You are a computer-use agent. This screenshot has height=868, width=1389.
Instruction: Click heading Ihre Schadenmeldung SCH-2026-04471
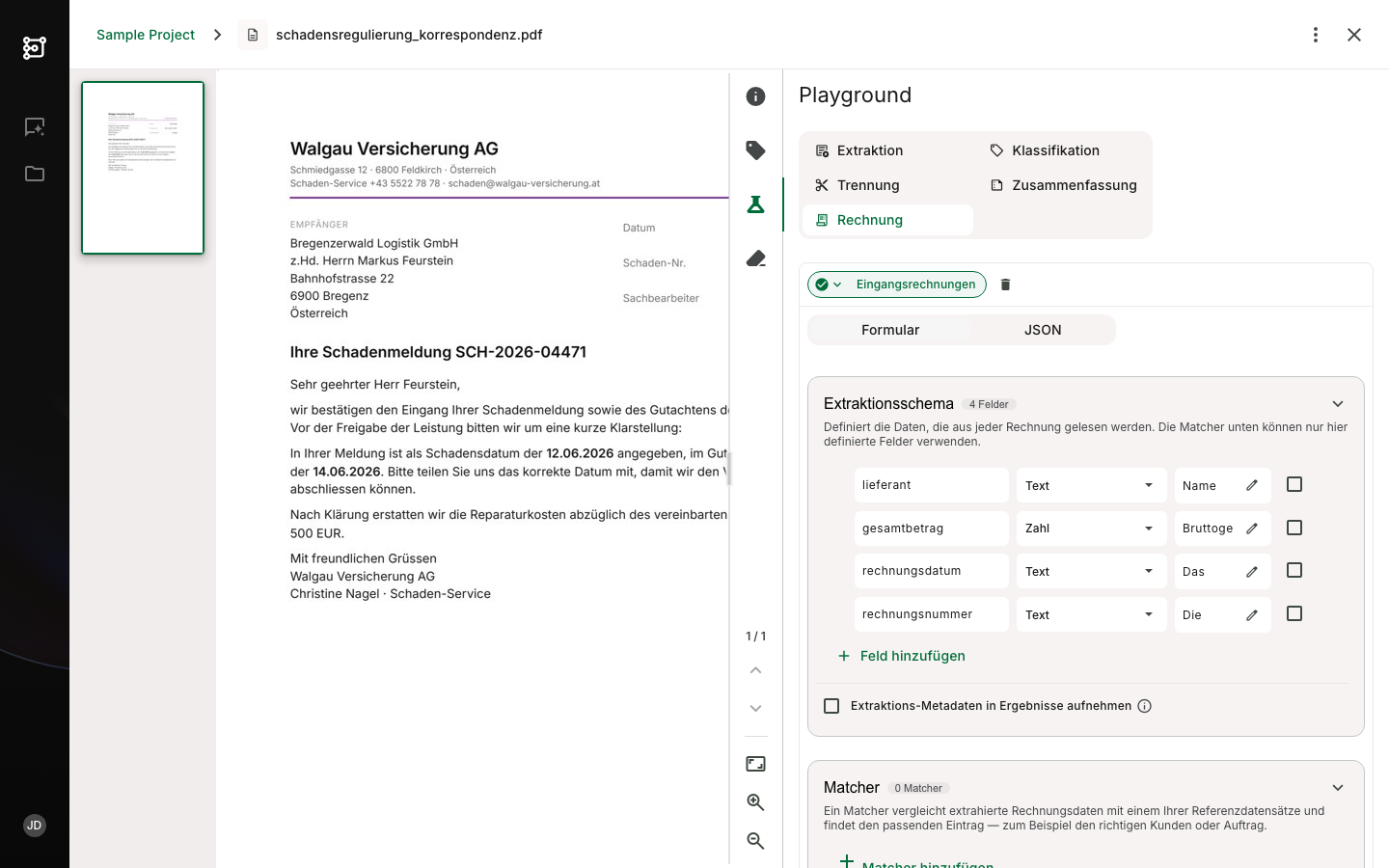tap(438, 352)
